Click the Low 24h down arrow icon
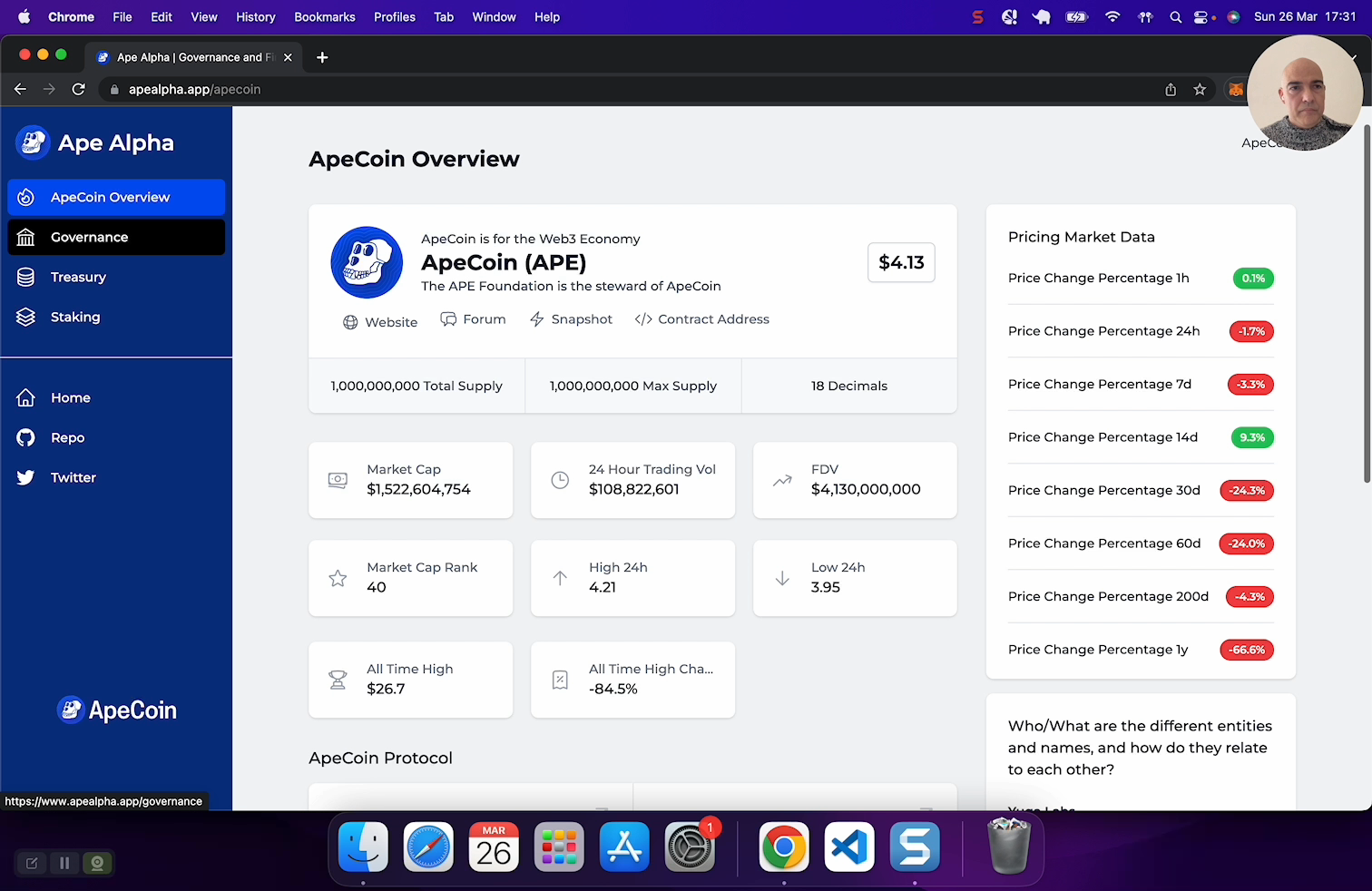This screenshot has width=1372, height=891. (x=782, y=578)
